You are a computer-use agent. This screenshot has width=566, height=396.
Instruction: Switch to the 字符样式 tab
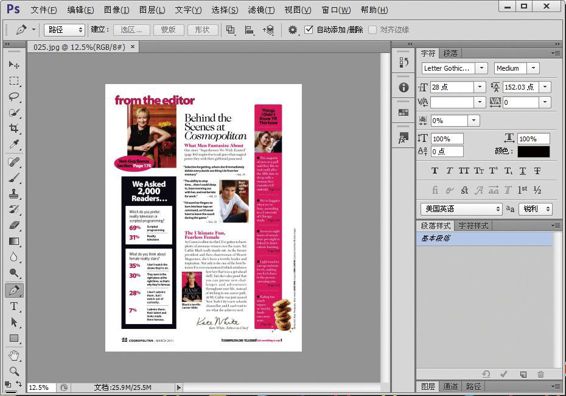coord(473,226)
